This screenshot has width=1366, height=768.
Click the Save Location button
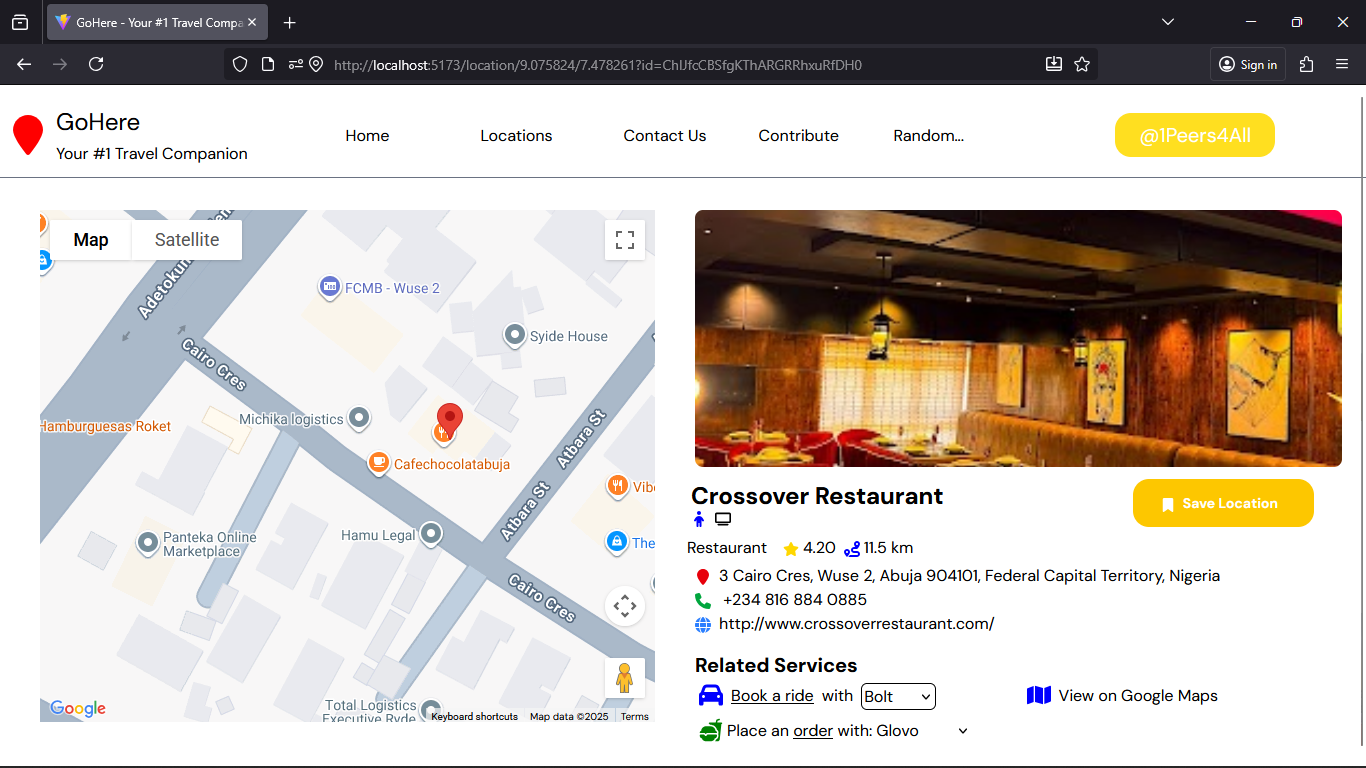tap(1223, 503)
